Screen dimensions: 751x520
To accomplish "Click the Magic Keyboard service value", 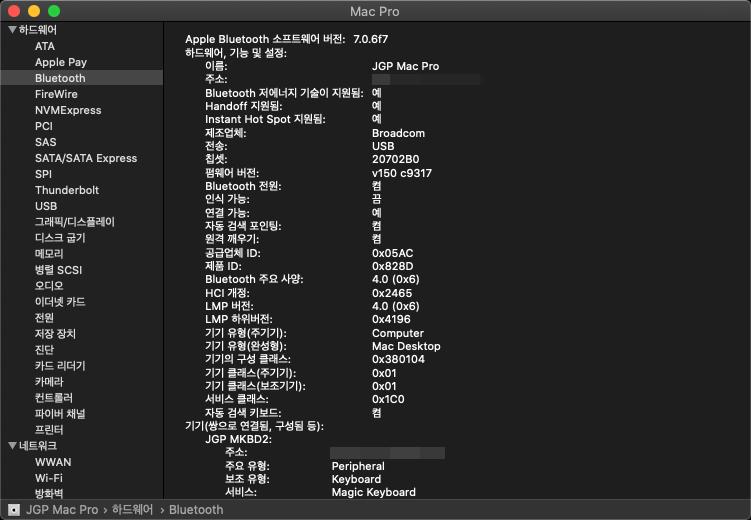I will 374,492.
